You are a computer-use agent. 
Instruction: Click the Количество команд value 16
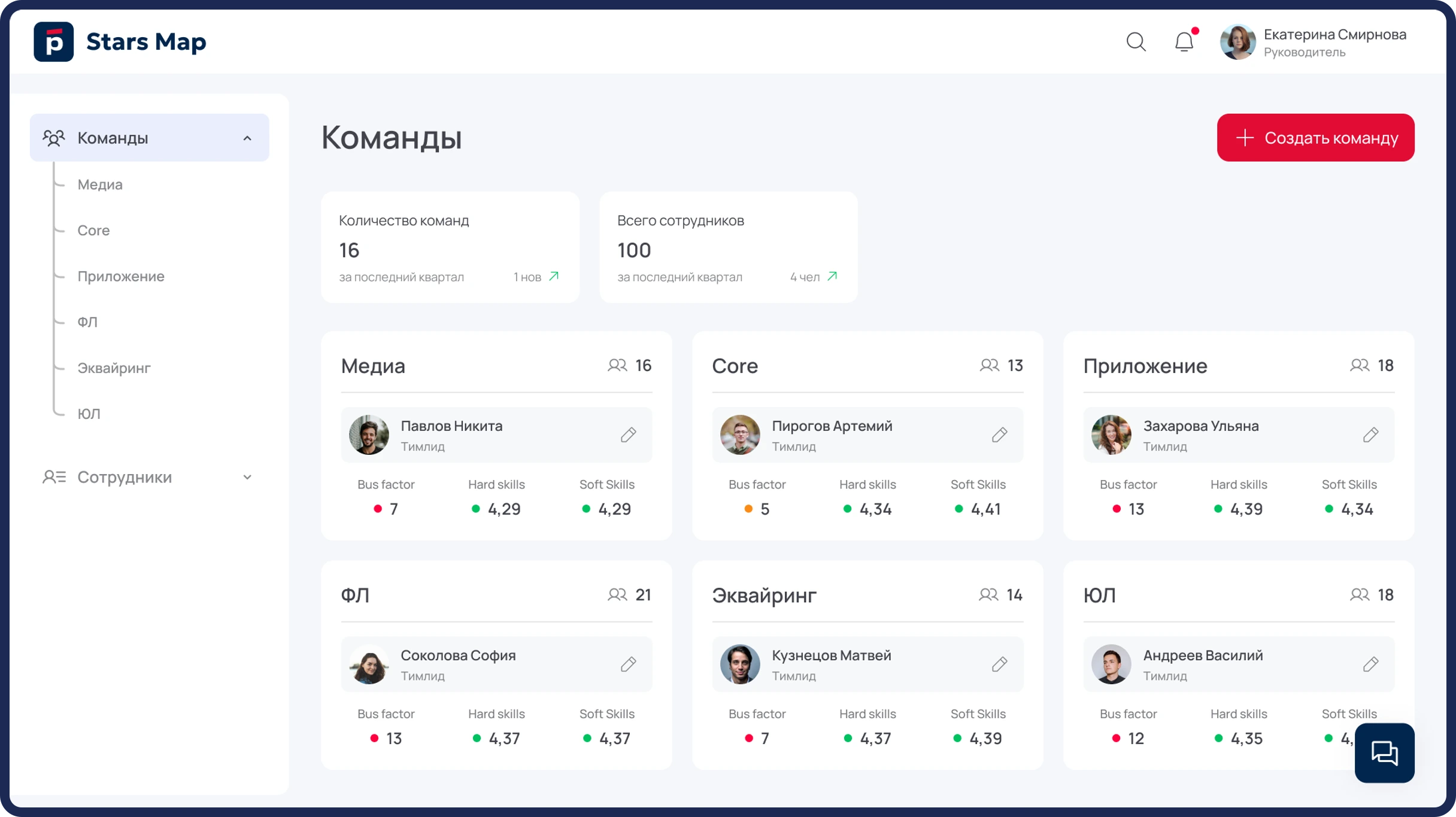(x=349, y=250)
